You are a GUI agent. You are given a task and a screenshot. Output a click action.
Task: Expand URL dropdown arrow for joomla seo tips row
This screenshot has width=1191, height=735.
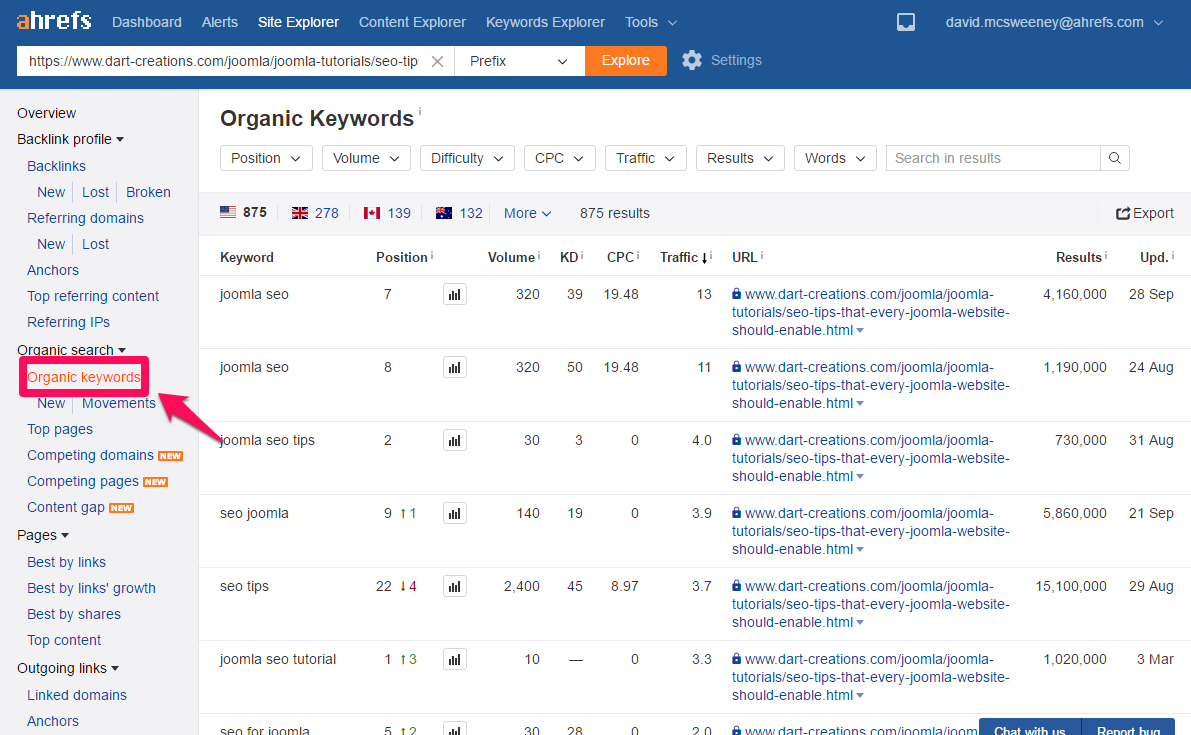tap(860, 477)
